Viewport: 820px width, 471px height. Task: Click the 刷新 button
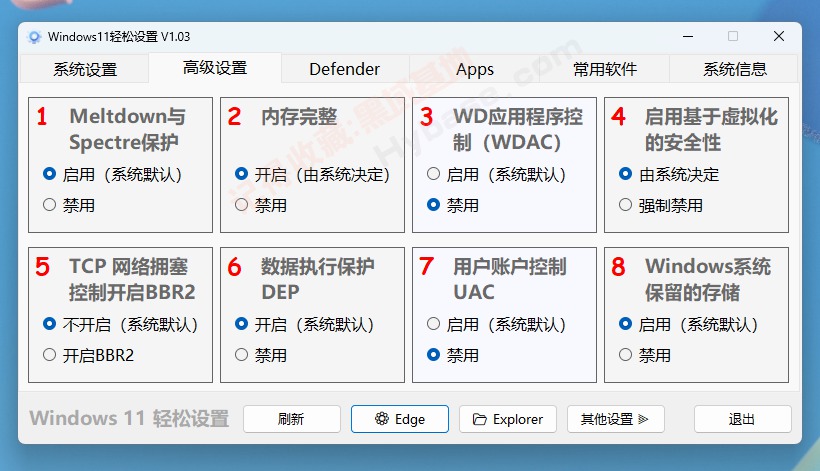pos(291,419)
